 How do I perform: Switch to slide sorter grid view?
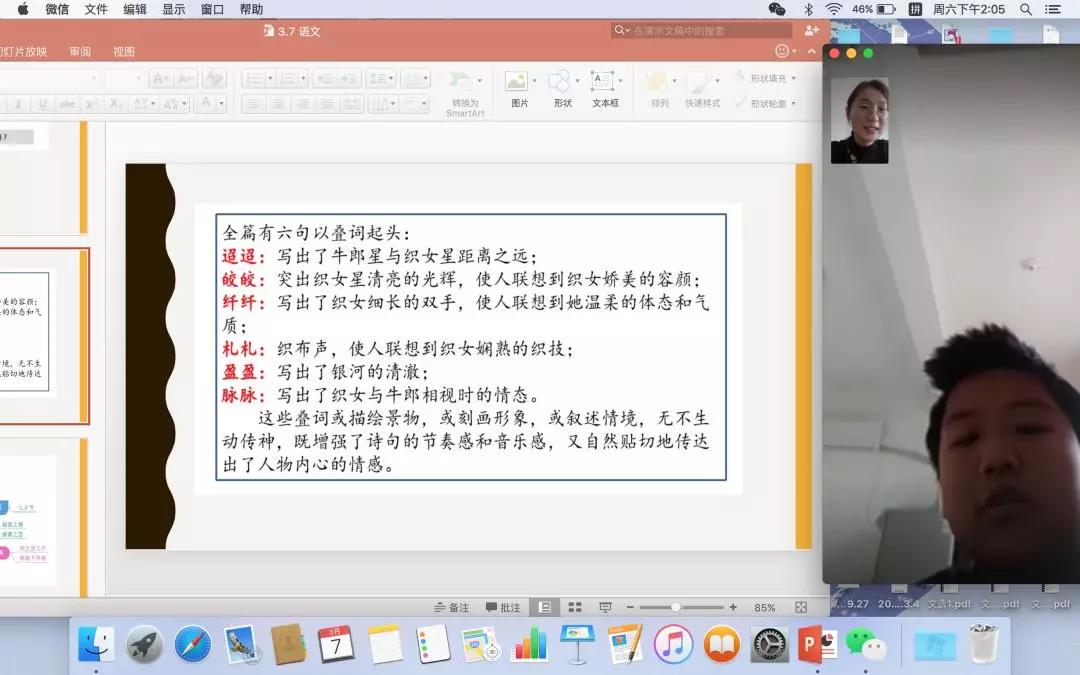(575, 607)
